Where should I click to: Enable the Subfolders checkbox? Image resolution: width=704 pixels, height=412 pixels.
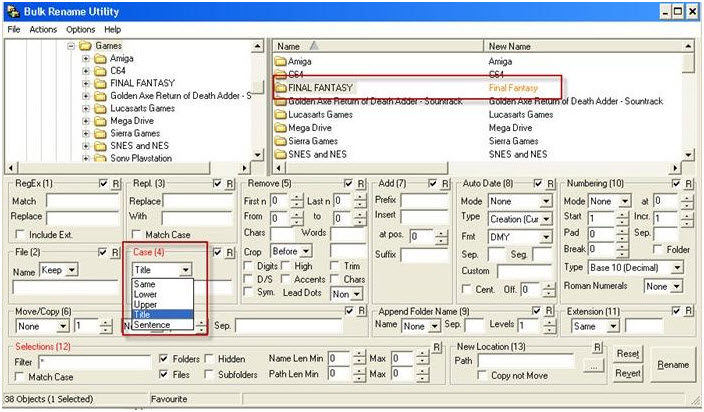(x=209, y=374)
